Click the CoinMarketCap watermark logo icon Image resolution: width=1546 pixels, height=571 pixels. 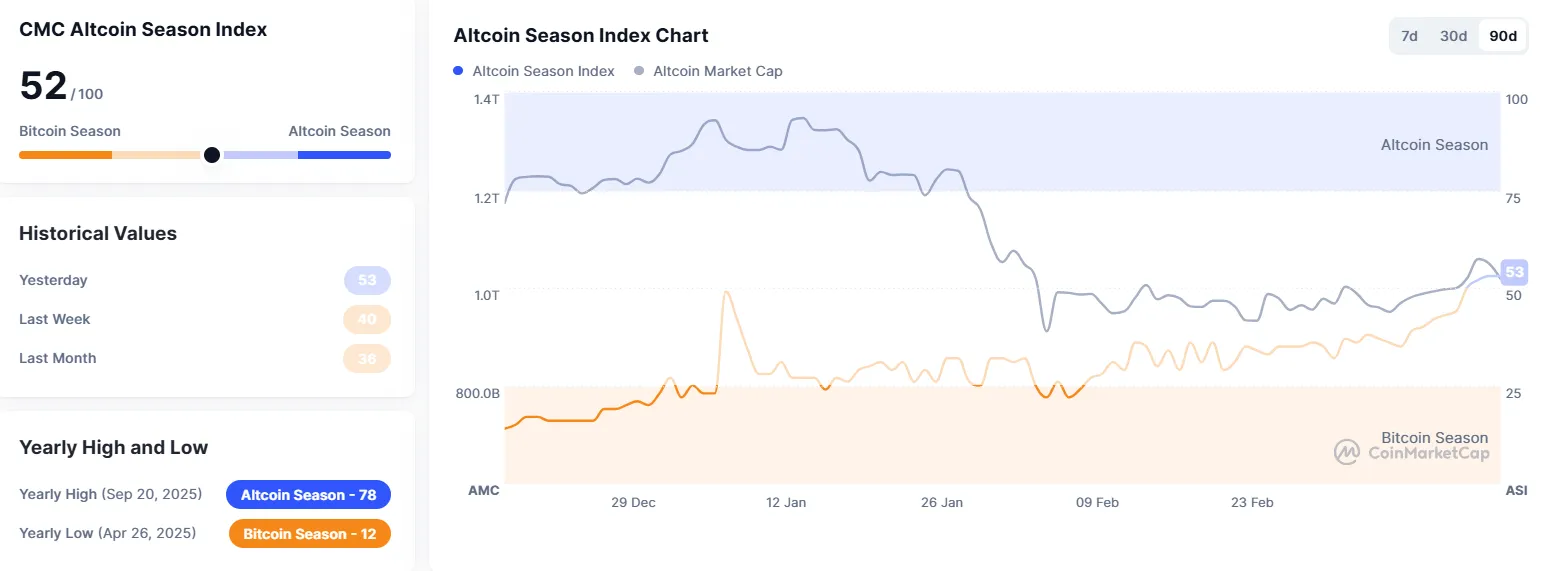(x=1347, y=452)
